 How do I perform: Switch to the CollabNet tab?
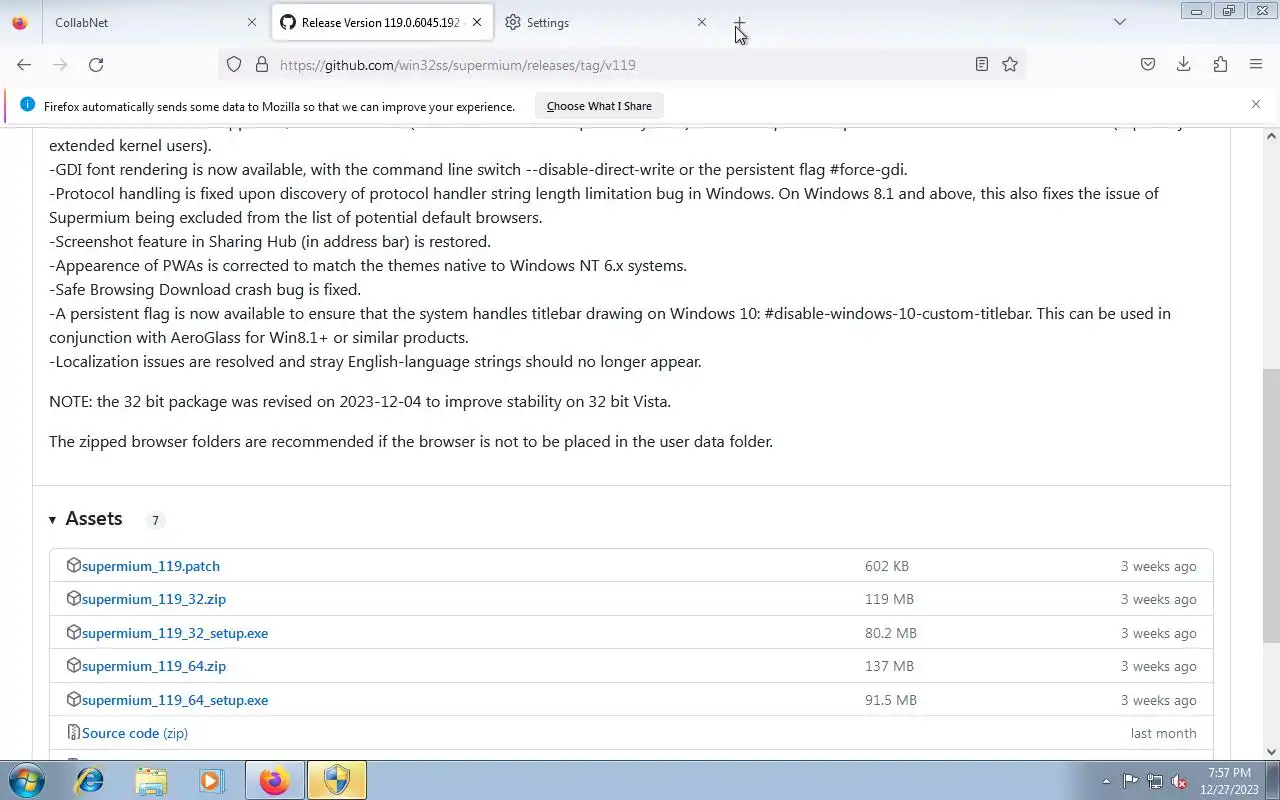tap(155, 22)
